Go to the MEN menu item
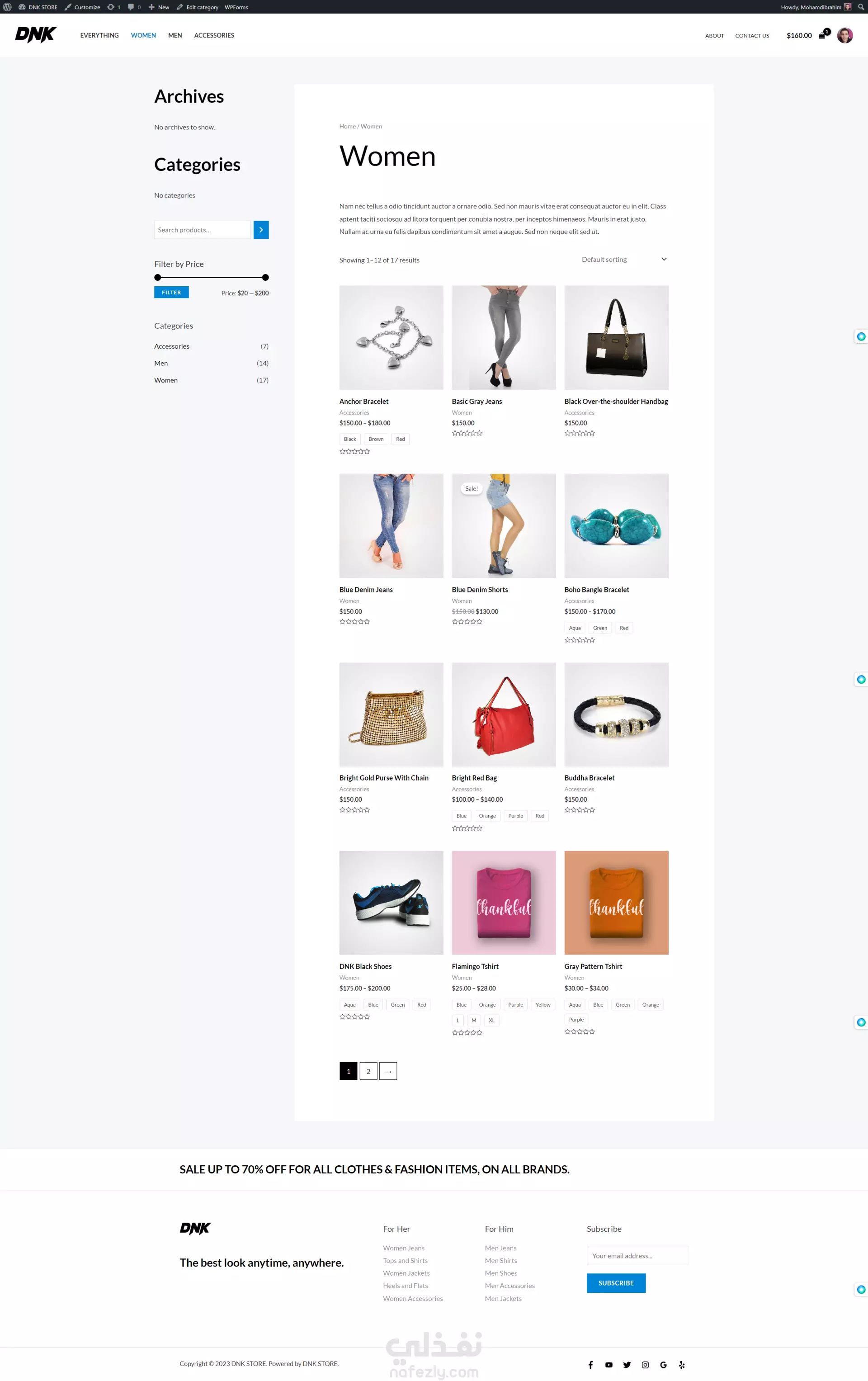The image size is (868, 1381). [x=175, y=35]
